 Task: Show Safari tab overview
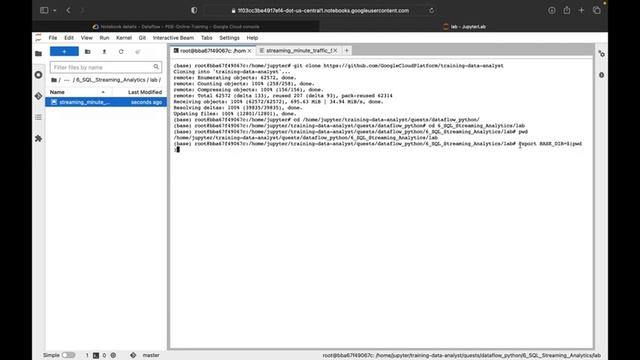pyautogui.click(x=597, y=10)
